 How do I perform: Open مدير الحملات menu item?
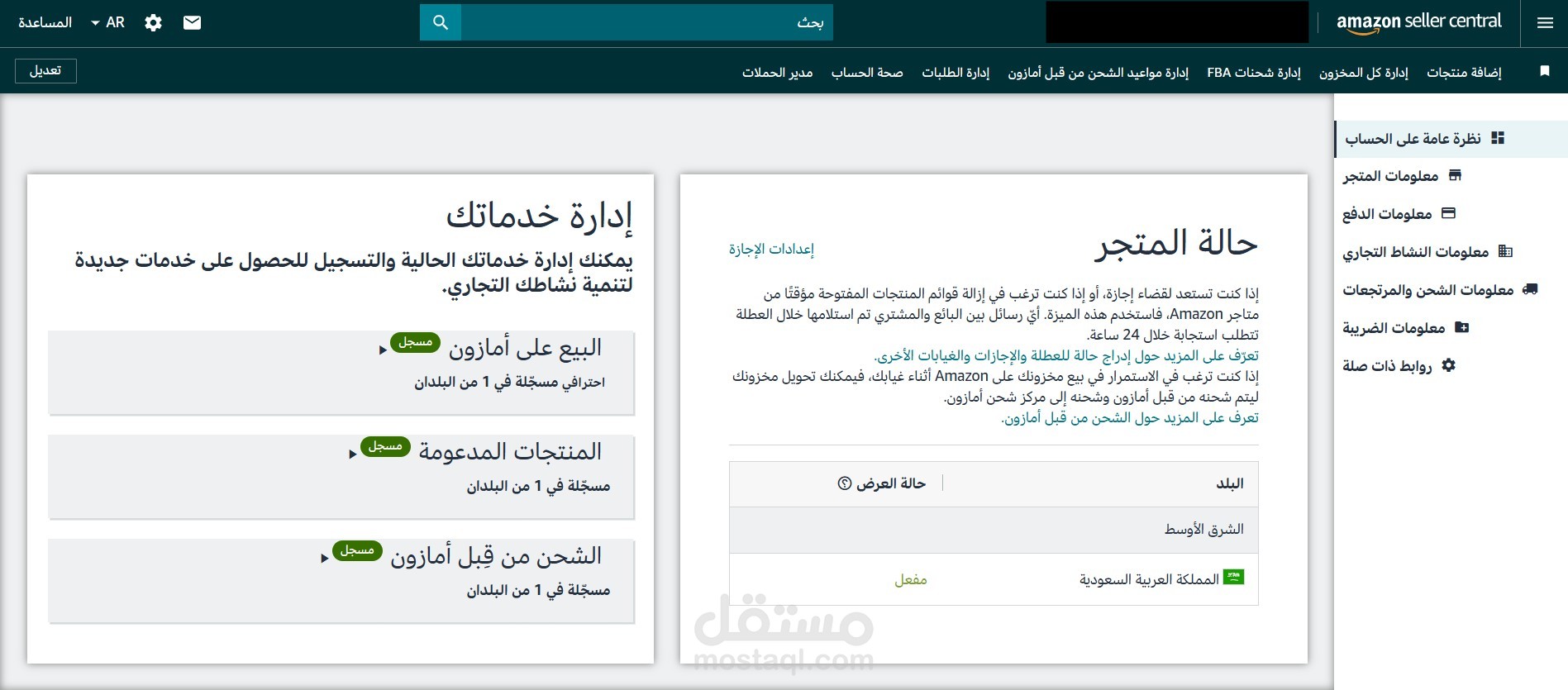coord(777,73)
